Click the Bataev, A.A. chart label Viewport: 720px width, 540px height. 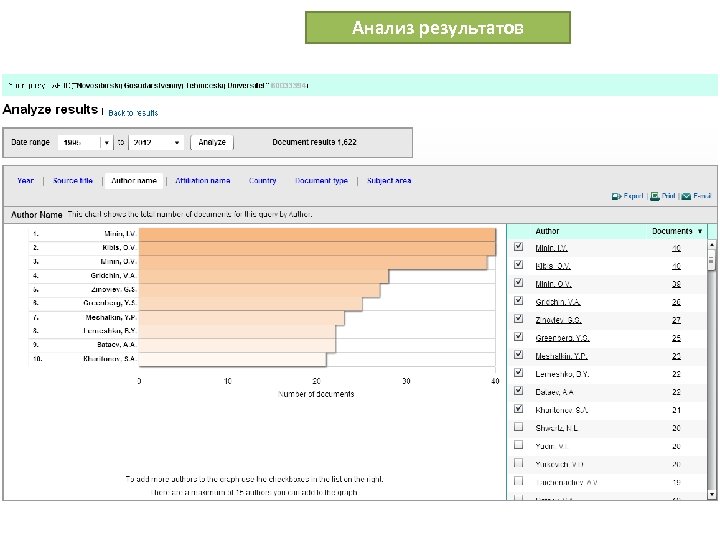tap(117, 345)
